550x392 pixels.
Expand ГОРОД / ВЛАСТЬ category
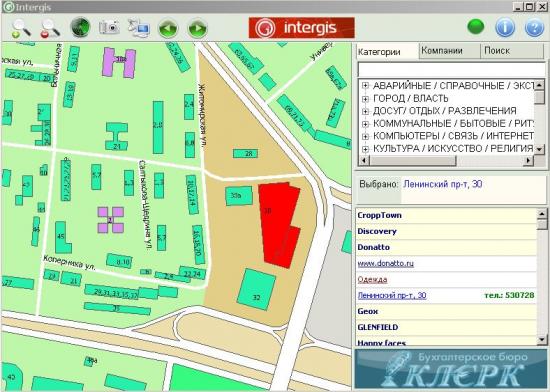tap(365, 99)
